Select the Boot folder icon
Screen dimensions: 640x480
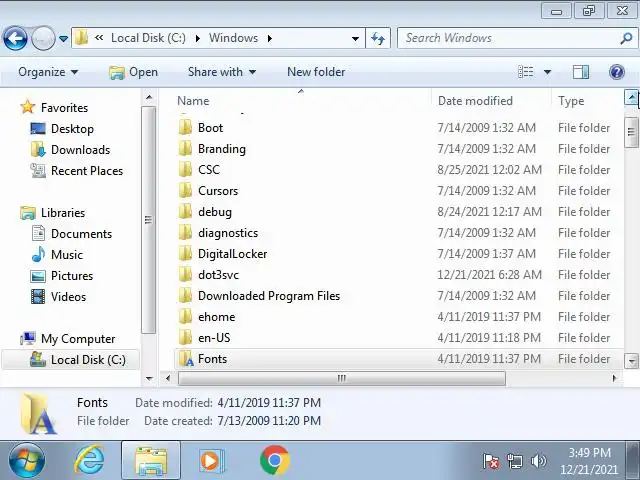coord(185,128)
